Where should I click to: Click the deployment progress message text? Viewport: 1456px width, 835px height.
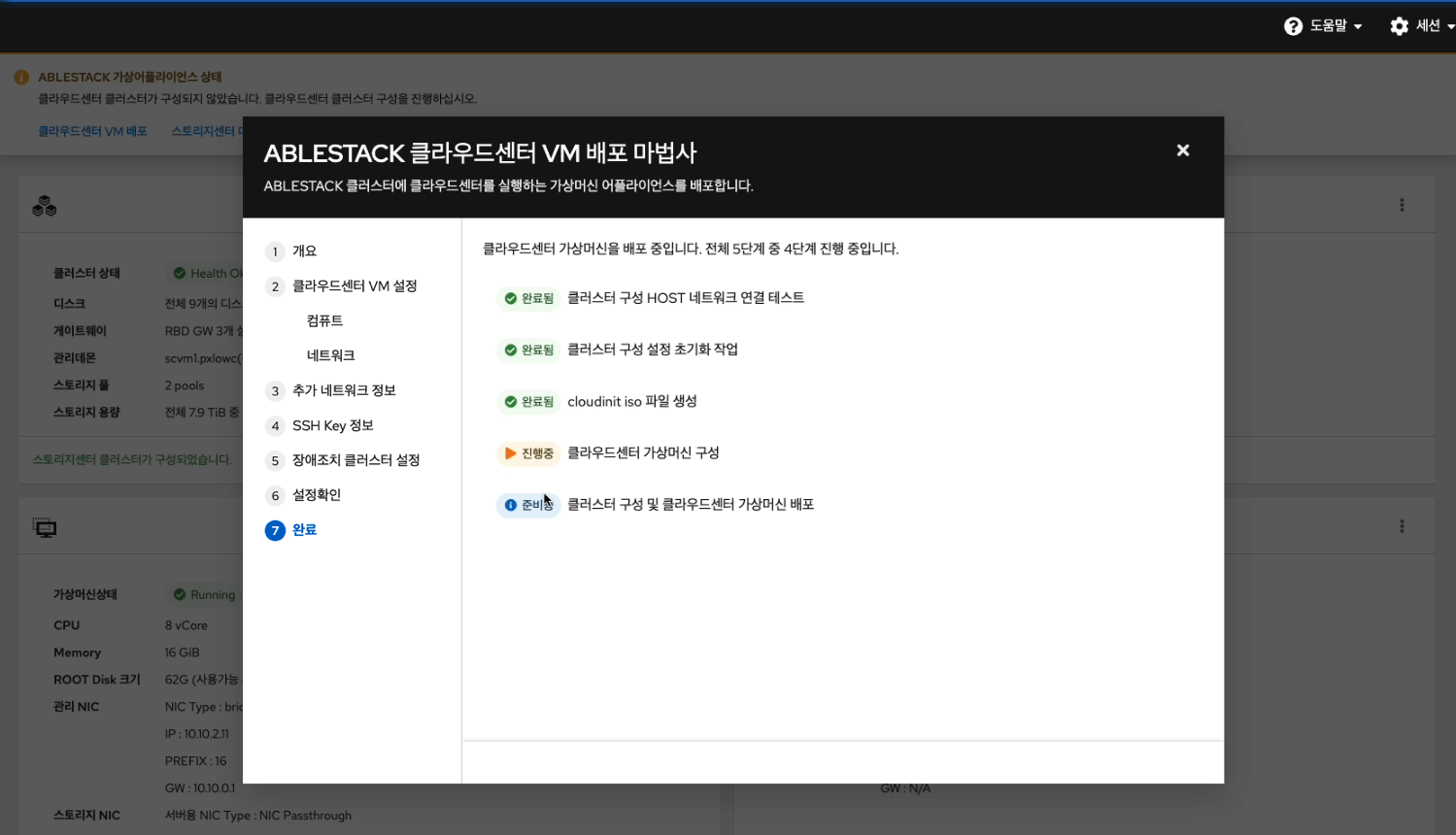(x=691, y=250)
